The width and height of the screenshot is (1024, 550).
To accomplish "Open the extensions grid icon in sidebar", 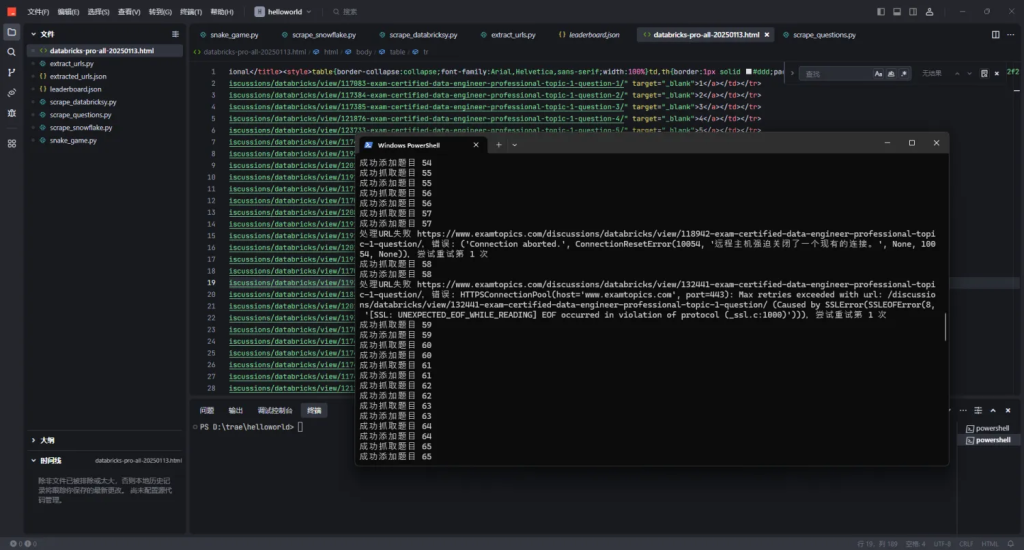I will click(x=11, y=143).
